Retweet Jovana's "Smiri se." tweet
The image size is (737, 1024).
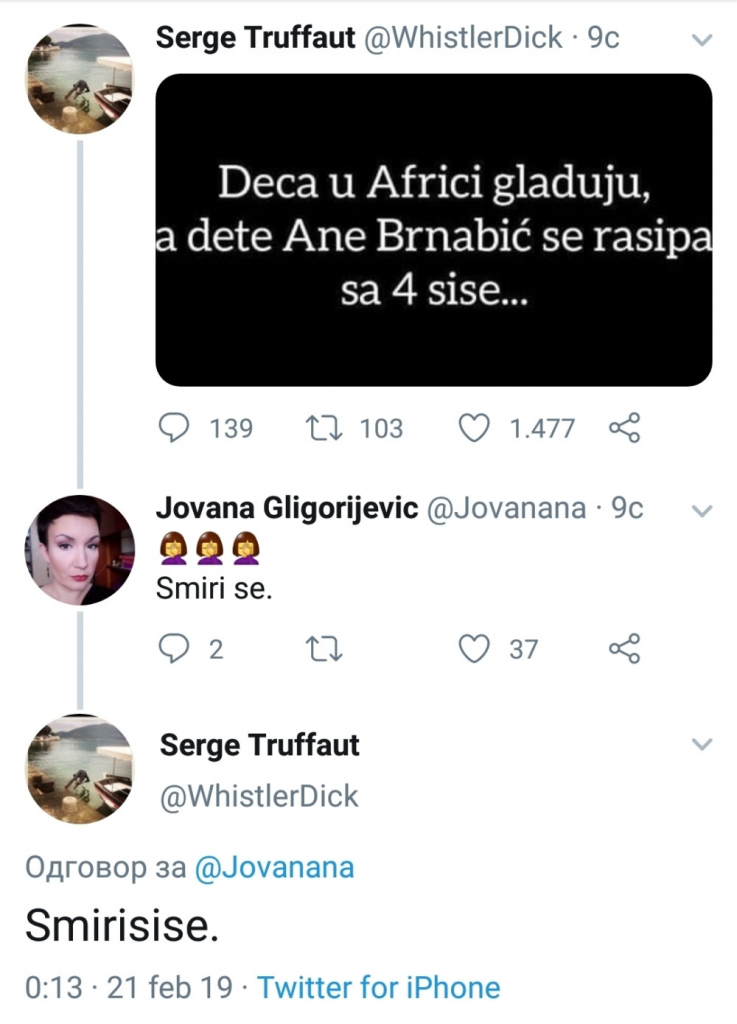click(323, 649)
